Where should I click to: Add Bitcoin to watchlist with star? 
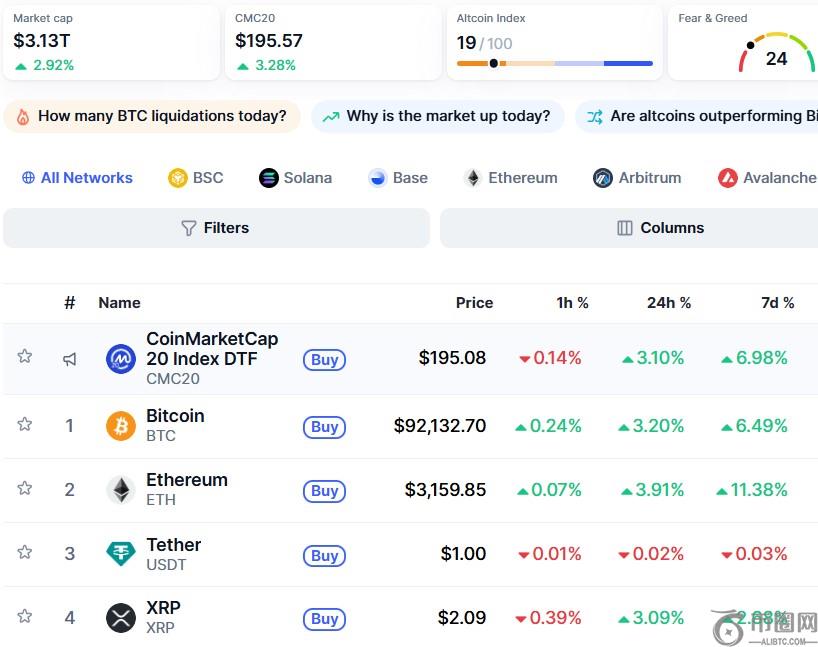[x=25, y=424]
